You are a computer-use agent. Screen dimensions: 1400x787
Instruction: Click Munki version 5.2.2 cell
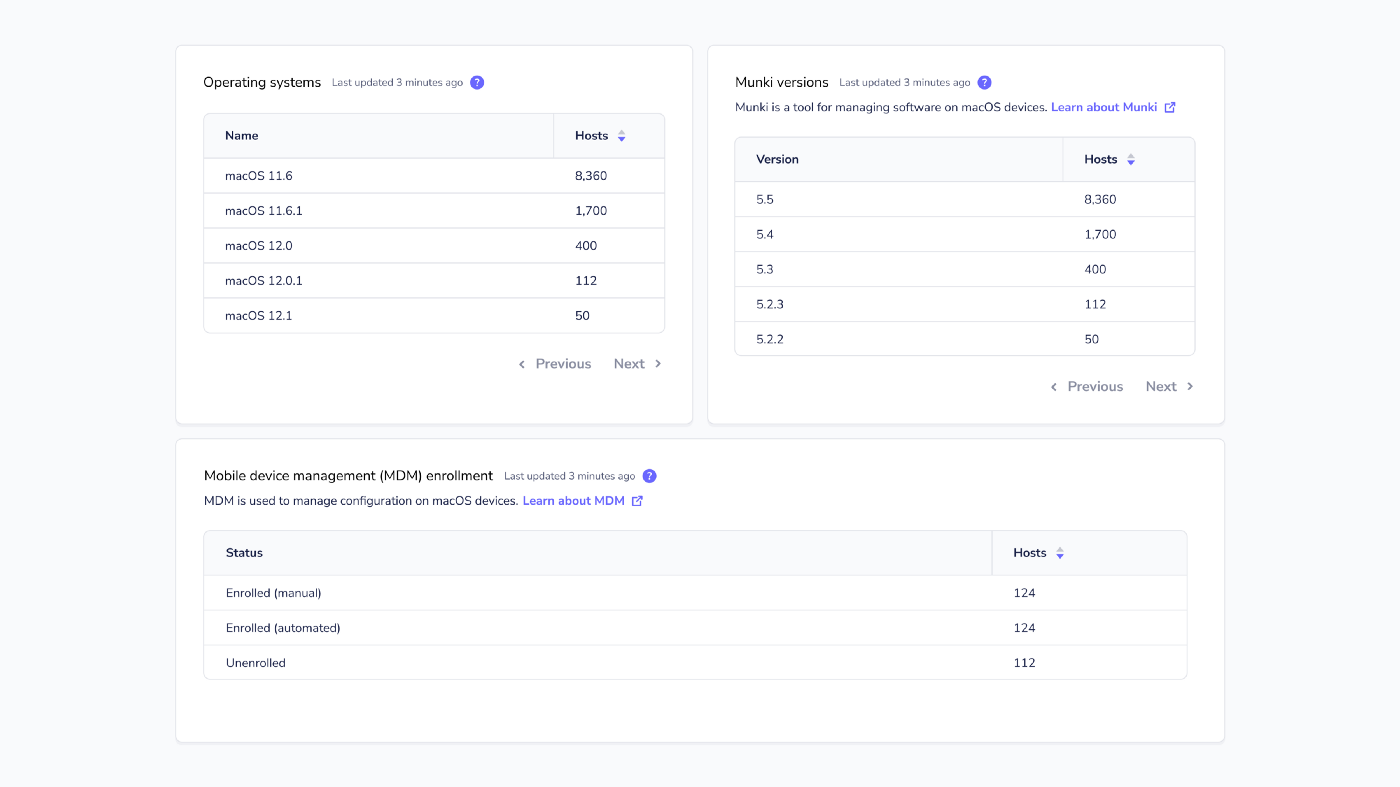pyautogui.click(x=770, y=340)
